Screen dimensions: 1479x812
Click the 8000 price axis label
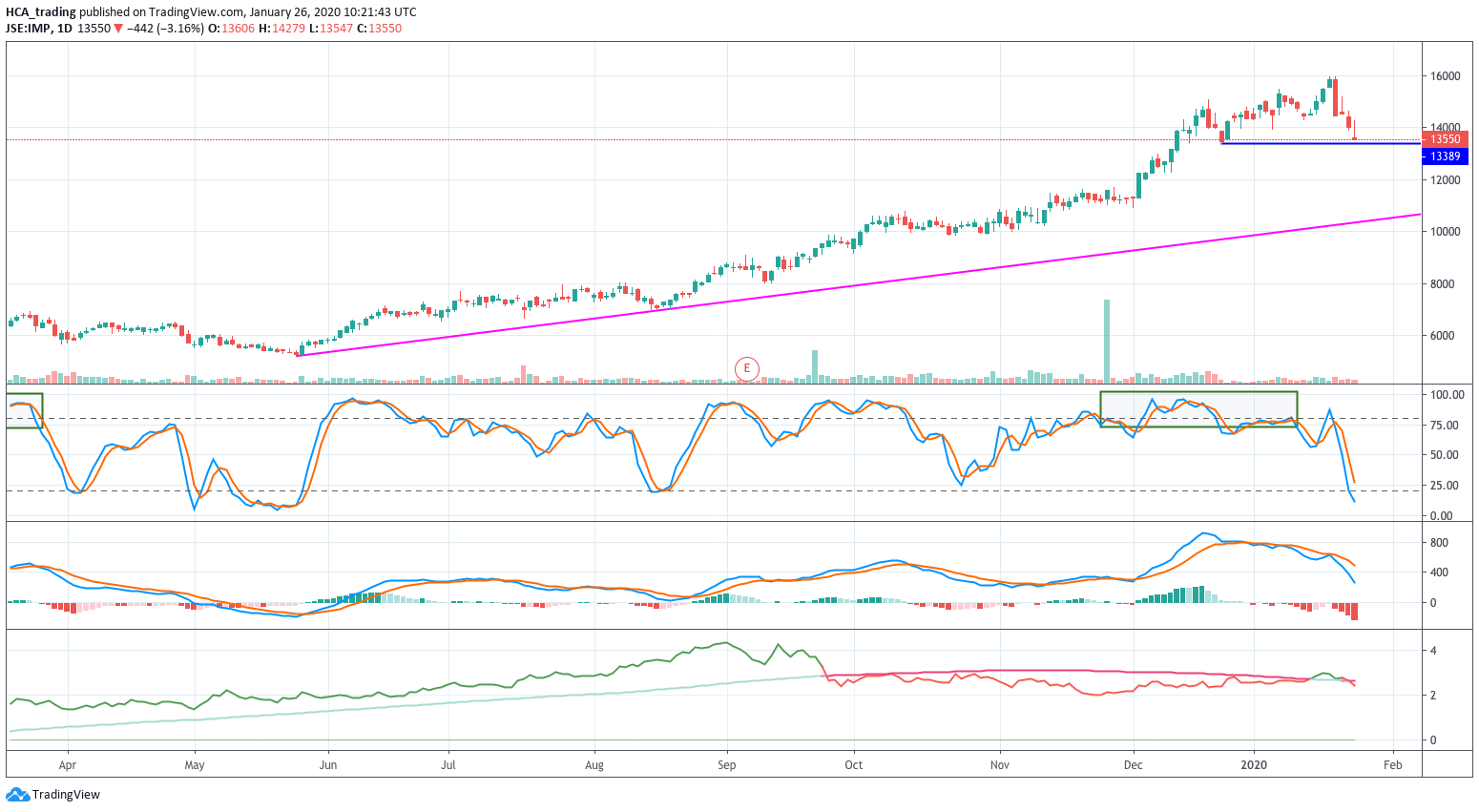[1442, 284]
